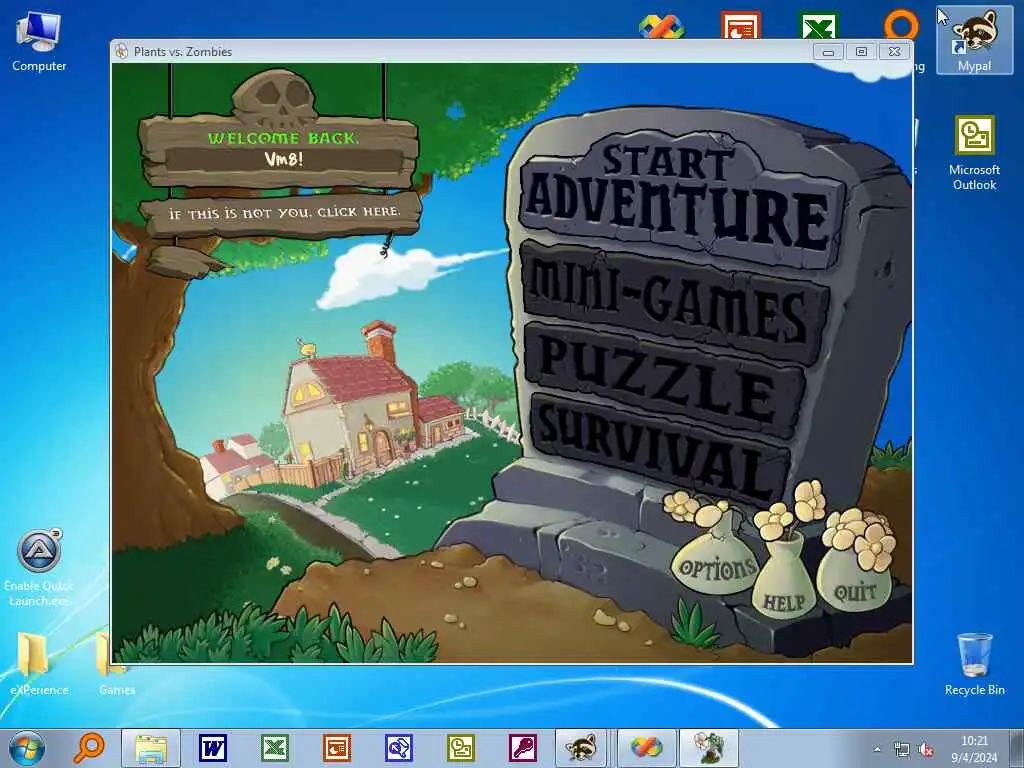Minimize the Plants vs. Zombies window

828,52
